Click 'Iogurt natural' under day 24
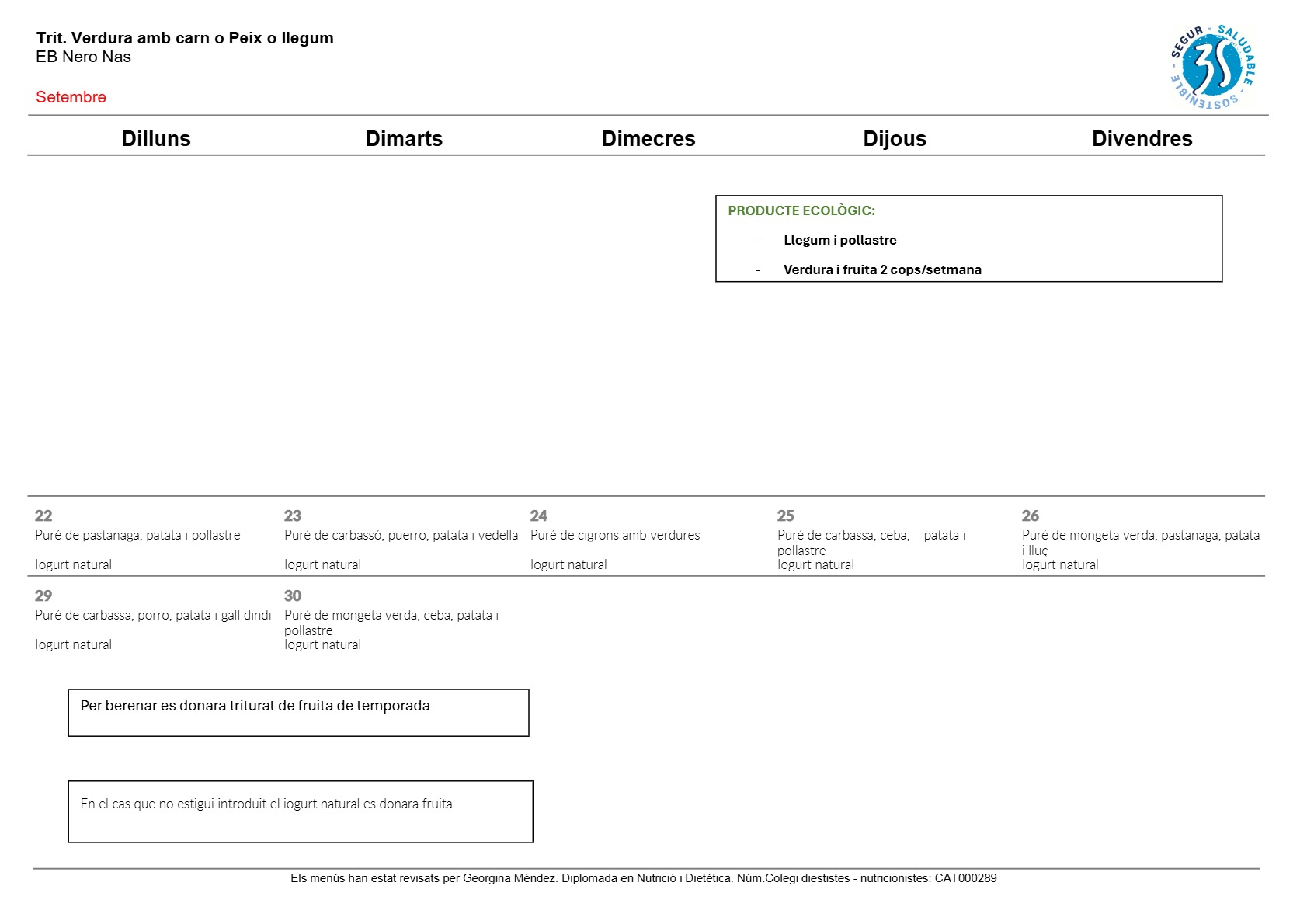1307x924 pixels. point(568,564)
